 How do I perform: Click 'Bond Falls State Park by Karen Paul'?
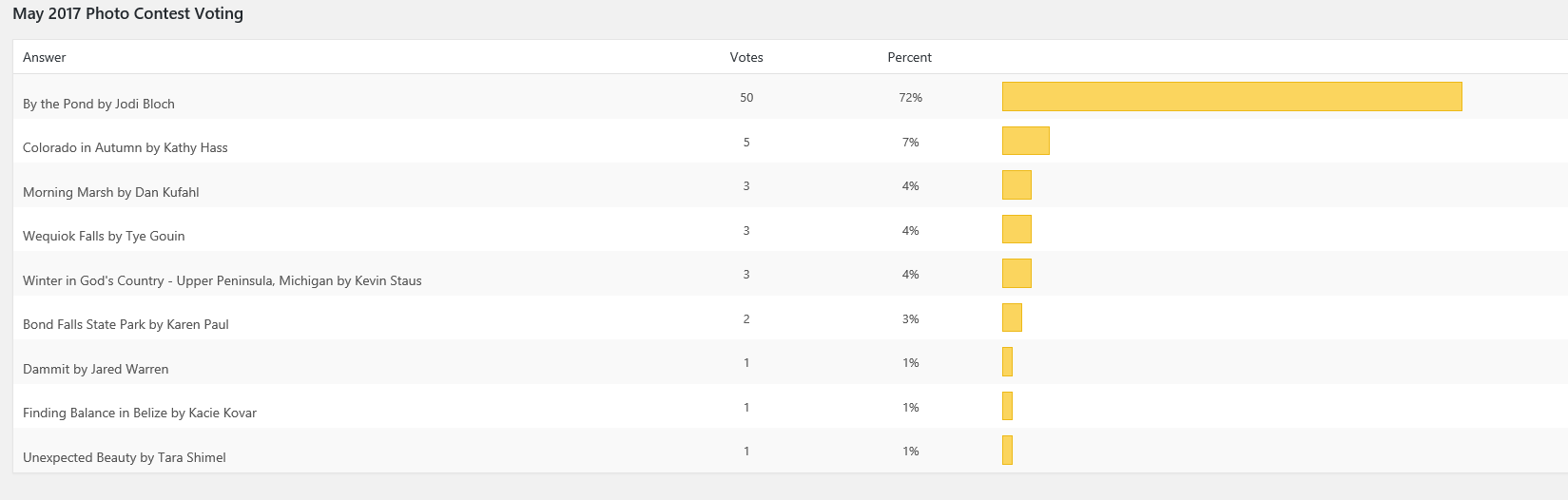(x=126, y=324)
